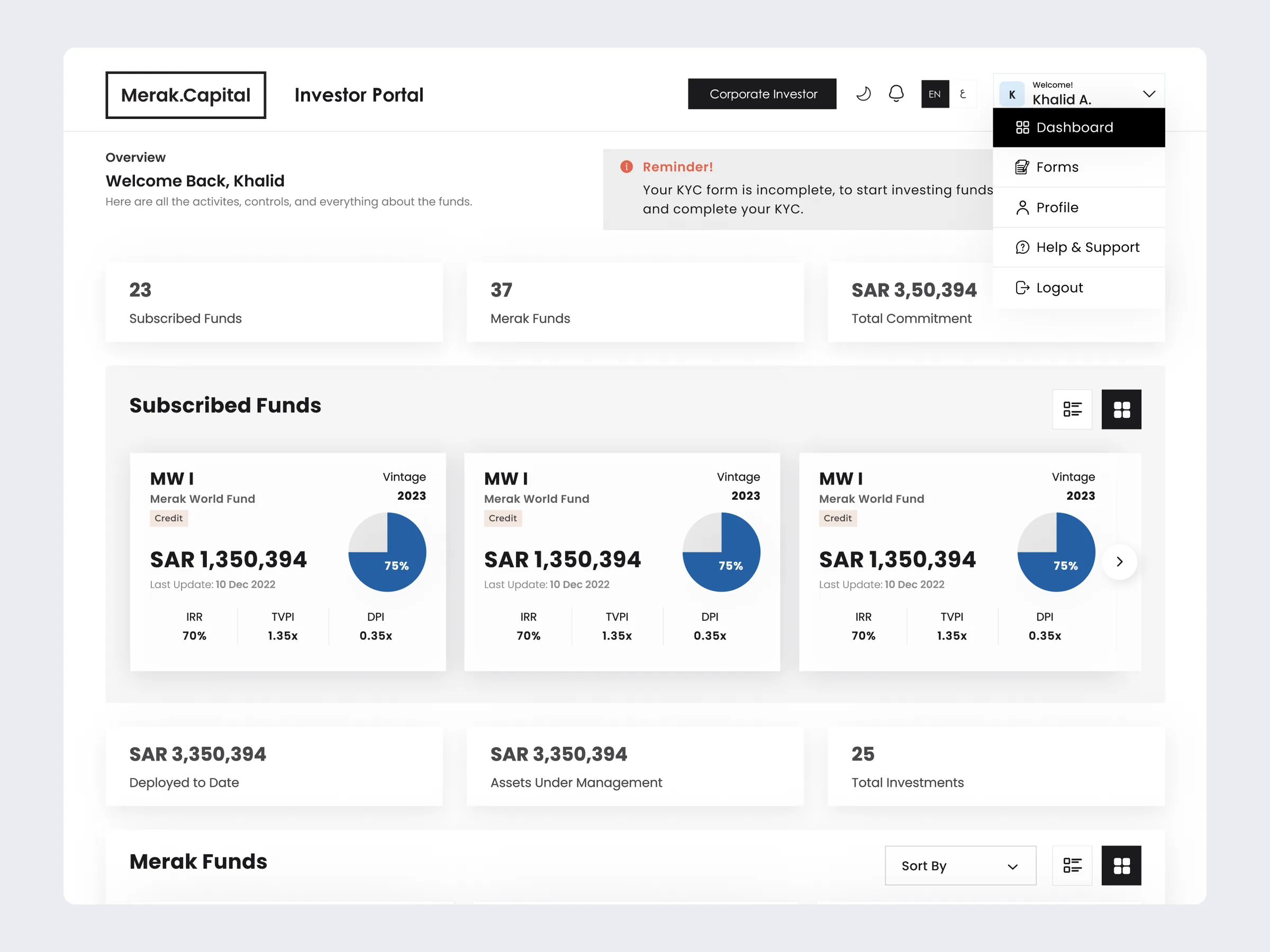The image size is (1270, 952).
Task: Select Arabic language option
Action: [963, 94]
